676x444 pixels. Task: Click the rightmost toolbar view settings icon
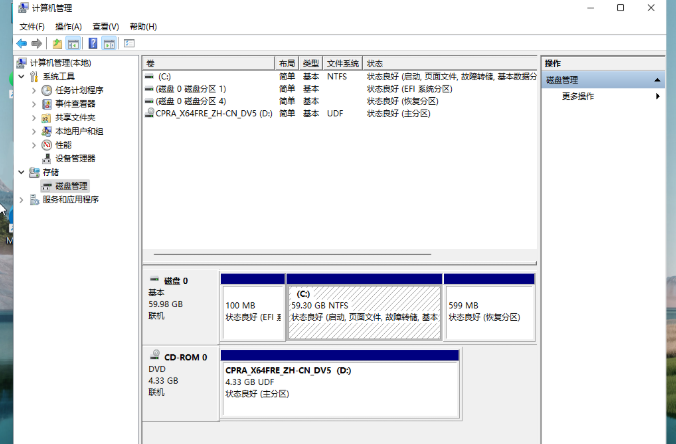pyautogui.click(x=129, y=44)
